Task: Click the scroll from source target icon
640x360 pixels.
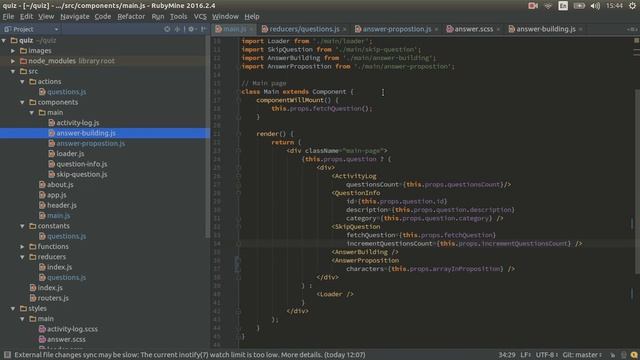Action: point(167,29)
